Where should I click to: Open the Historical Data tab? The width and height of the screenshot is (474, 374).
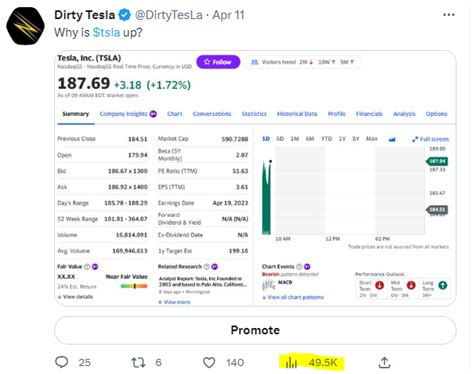(x=297, y=114)
